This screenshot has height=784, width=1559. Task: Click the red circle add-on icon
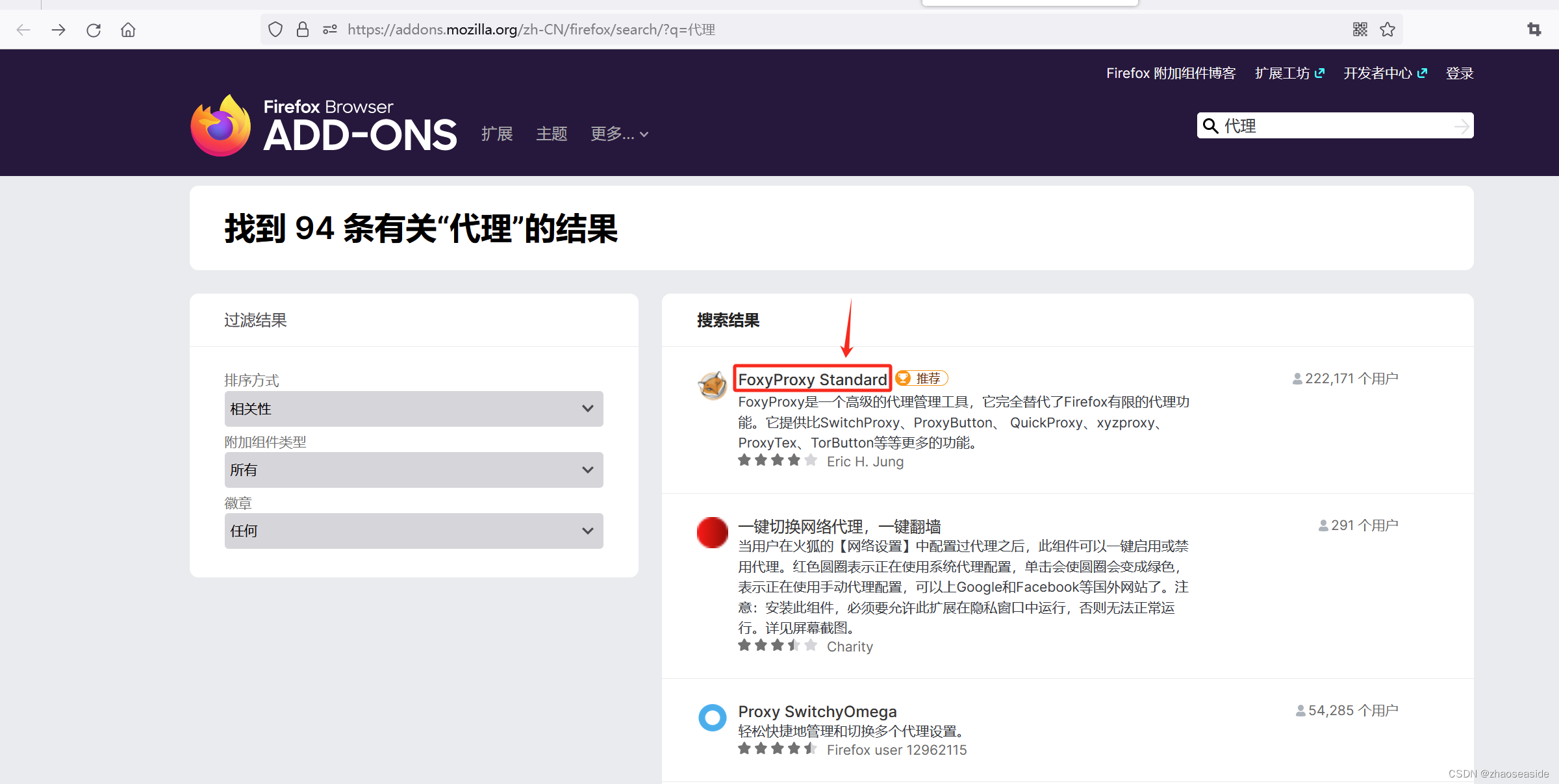[712, 533]
